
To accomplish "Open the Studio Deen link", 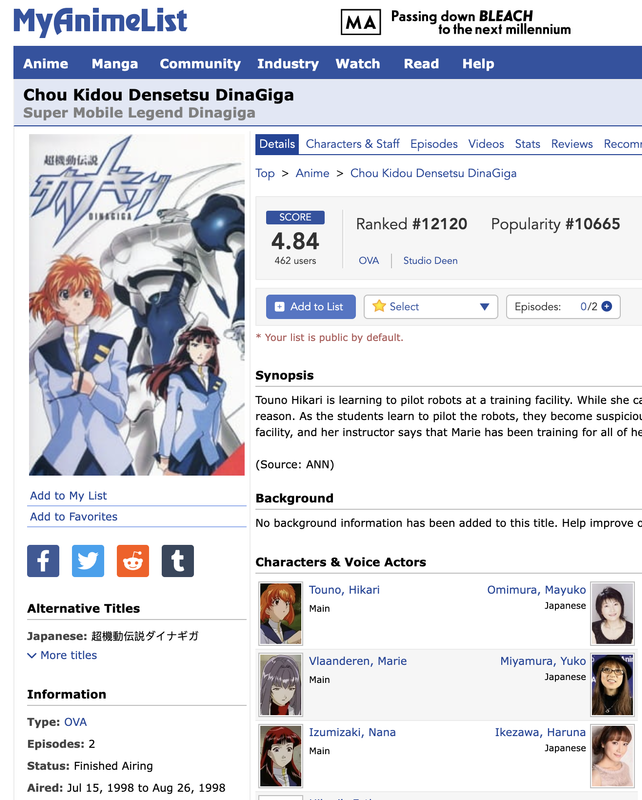I will click(x=430, y=261).
